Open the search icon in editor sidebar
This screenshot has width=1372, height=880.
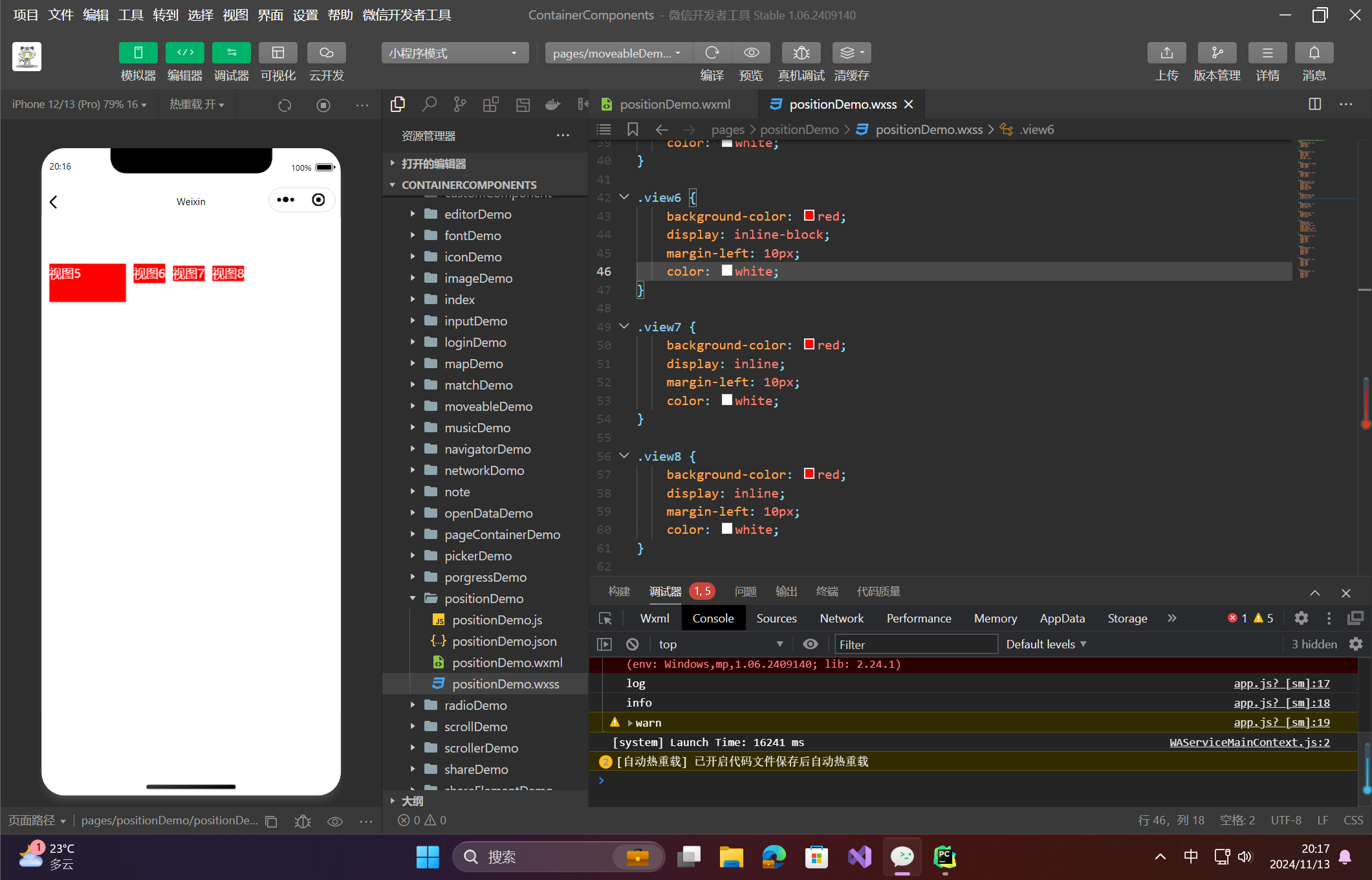[x=429, y=104]
